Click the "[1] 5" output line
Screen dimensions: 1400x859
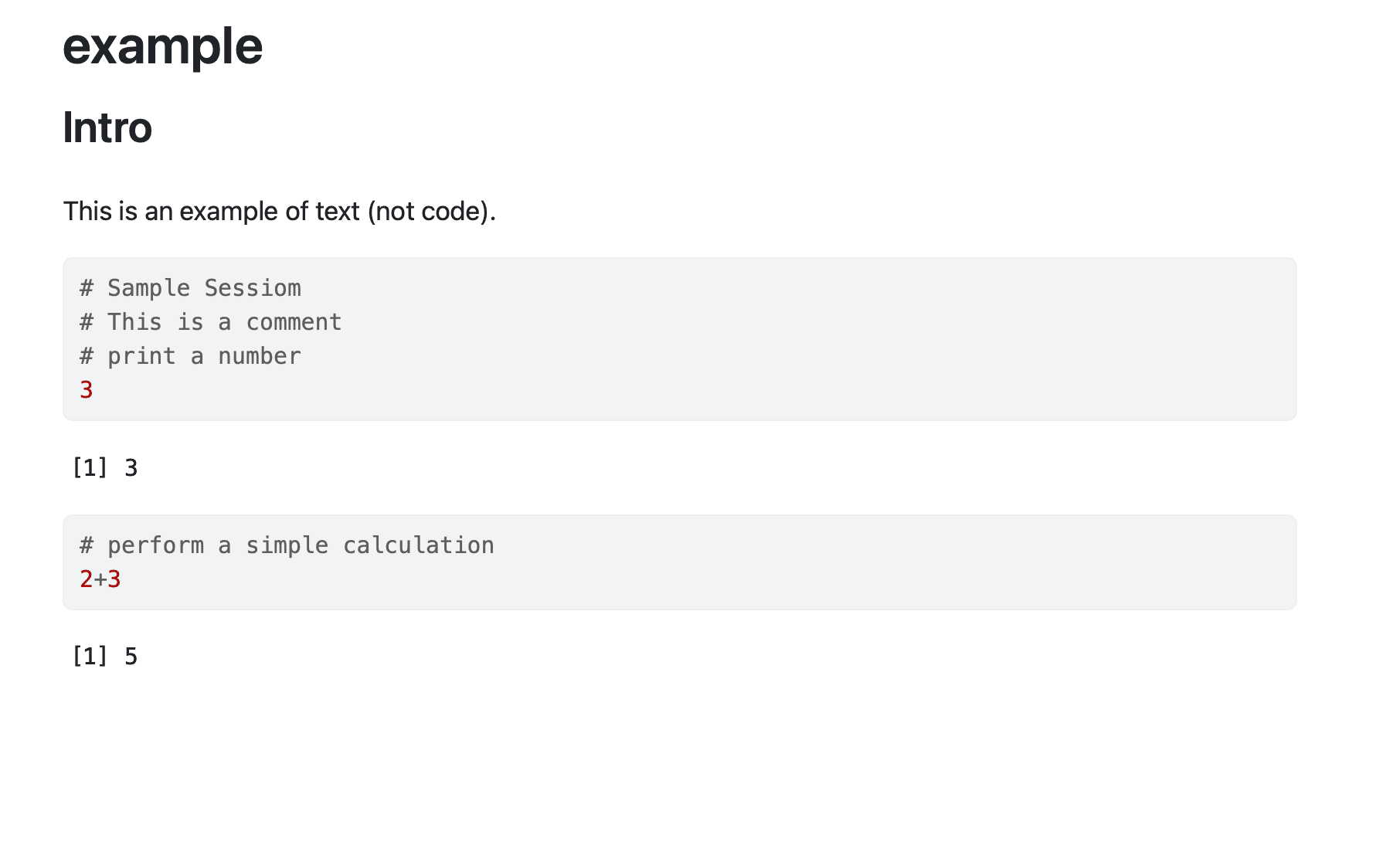[104, 657]
